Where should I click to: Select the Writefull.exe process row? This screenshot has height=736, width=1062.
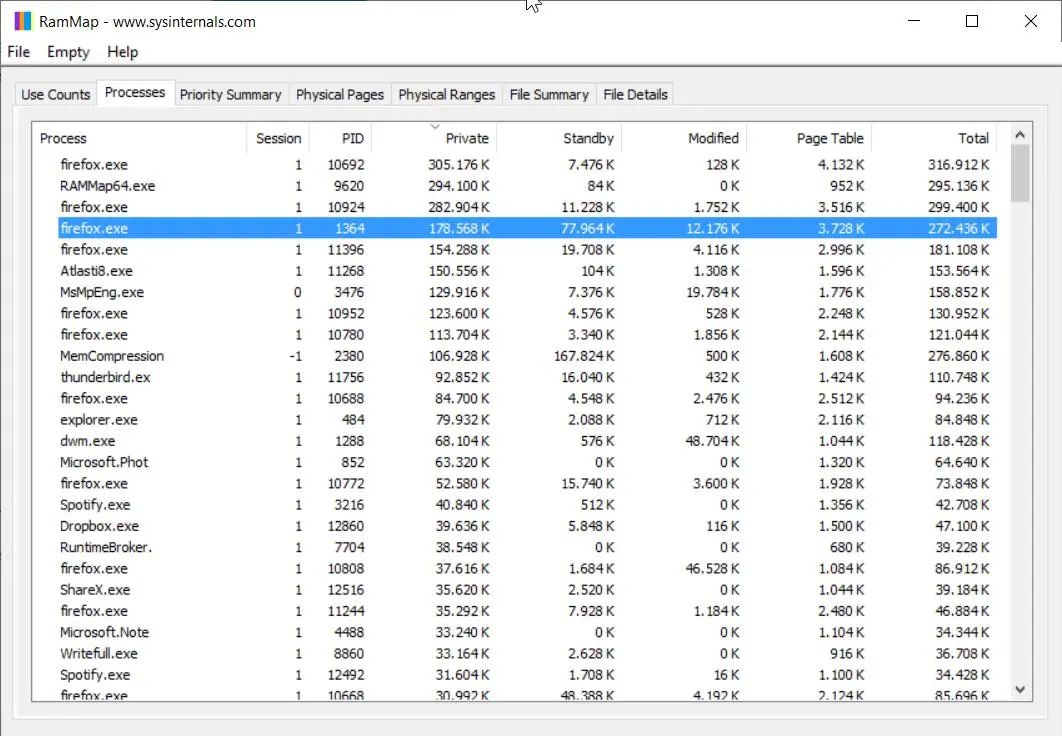click(527, 653)
